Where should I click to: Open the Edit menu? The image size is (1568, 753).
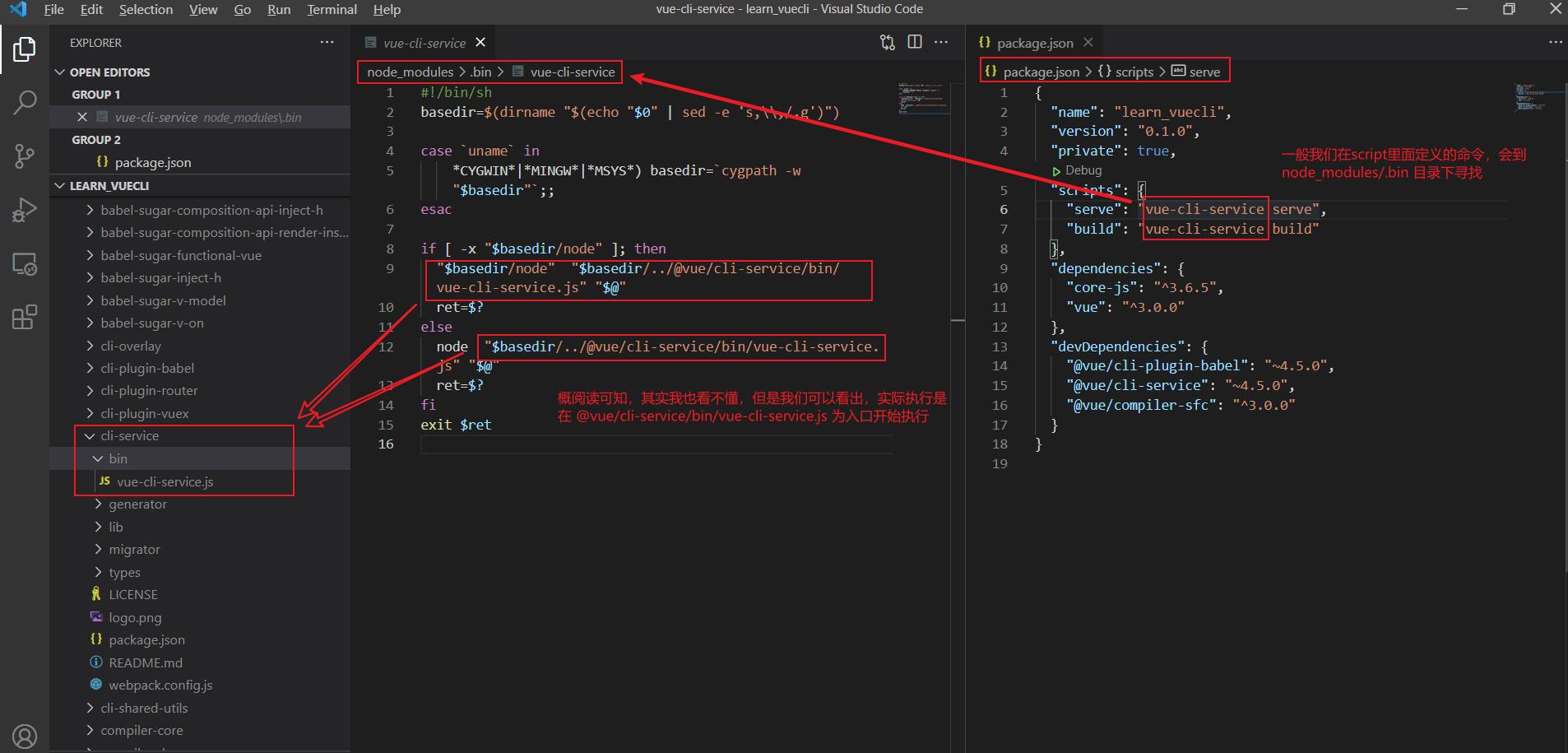pos(91,9)
